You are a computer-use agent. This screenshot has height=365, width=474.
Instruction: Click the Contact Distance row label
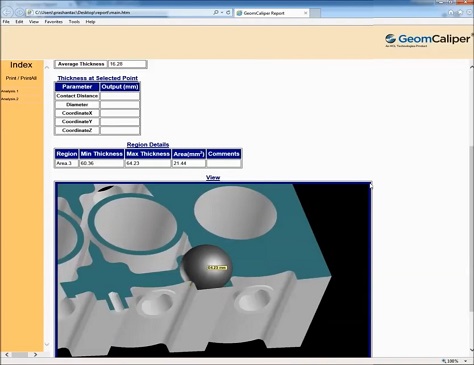(77, 96)
